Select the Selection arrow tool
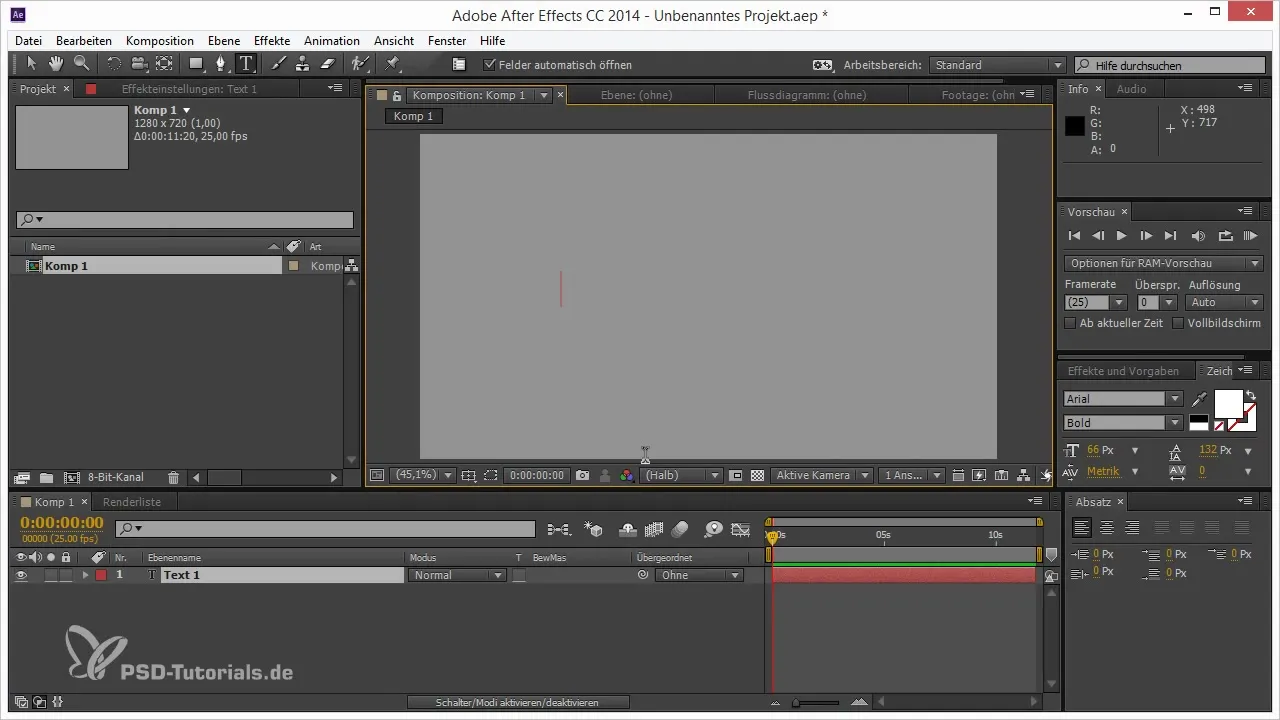Viewport: 1280px width, 720px height. pyautogui.click(x=32, y=64)
